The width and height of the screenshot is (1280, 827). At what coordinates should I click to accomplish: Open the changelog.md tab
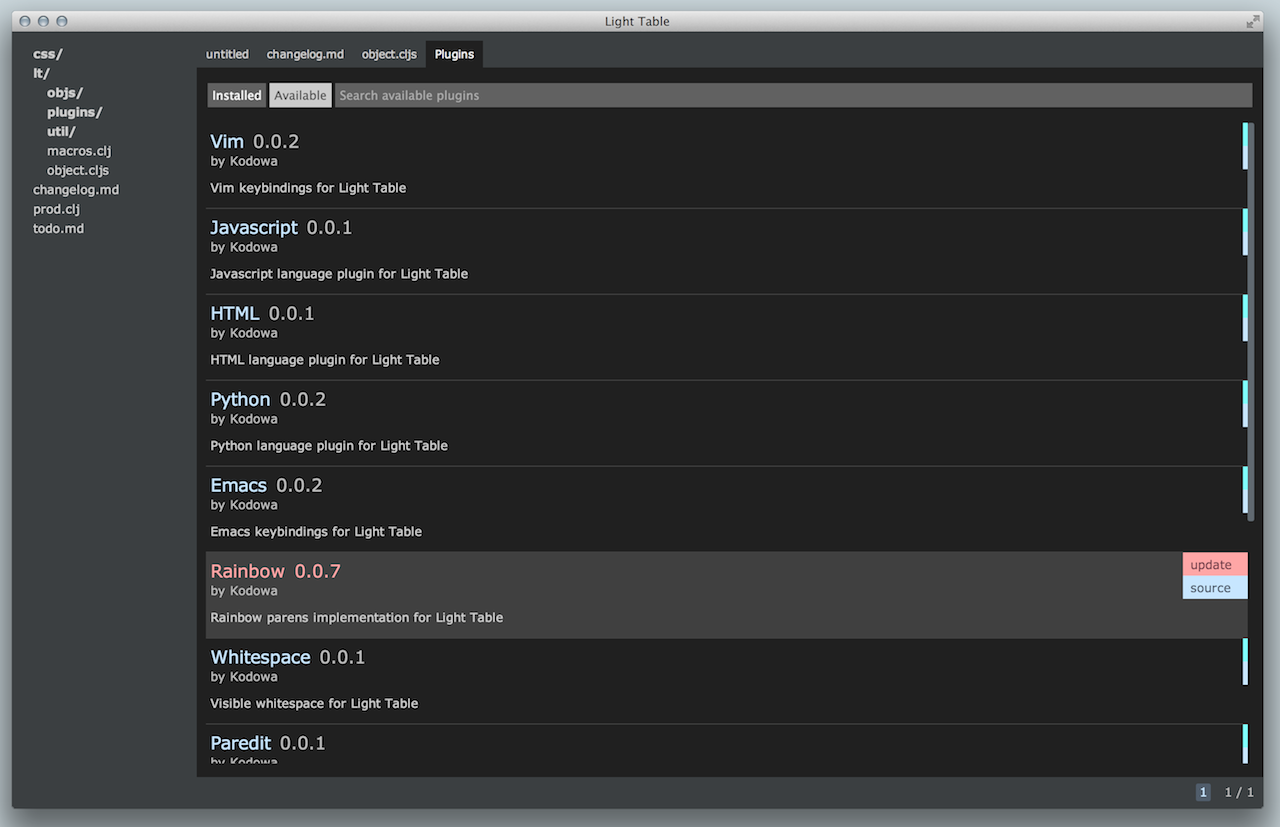pyautogui.click(x=305, y=54)
